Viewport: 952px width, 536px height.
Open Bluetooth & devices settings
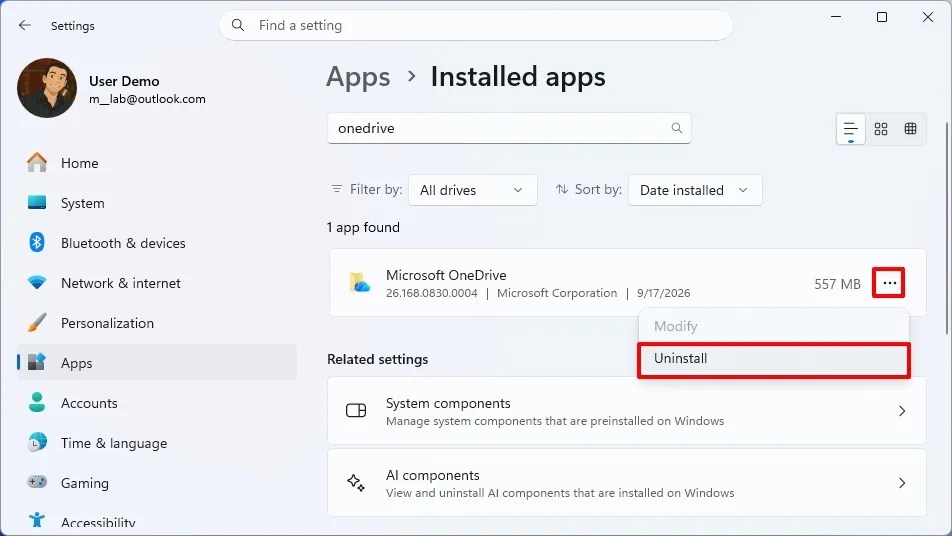157,243
